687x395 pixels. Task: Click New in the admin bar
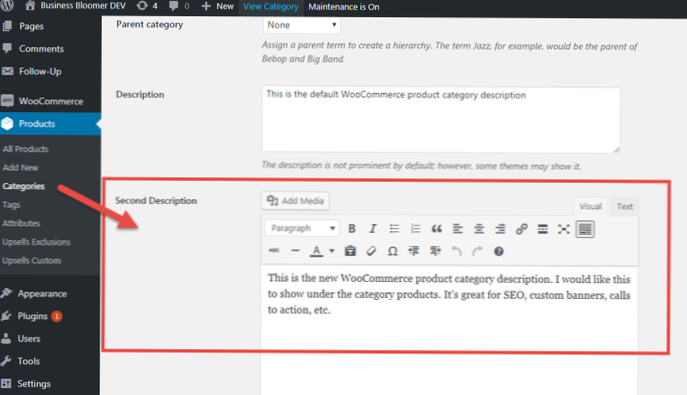tap(218, 6)
